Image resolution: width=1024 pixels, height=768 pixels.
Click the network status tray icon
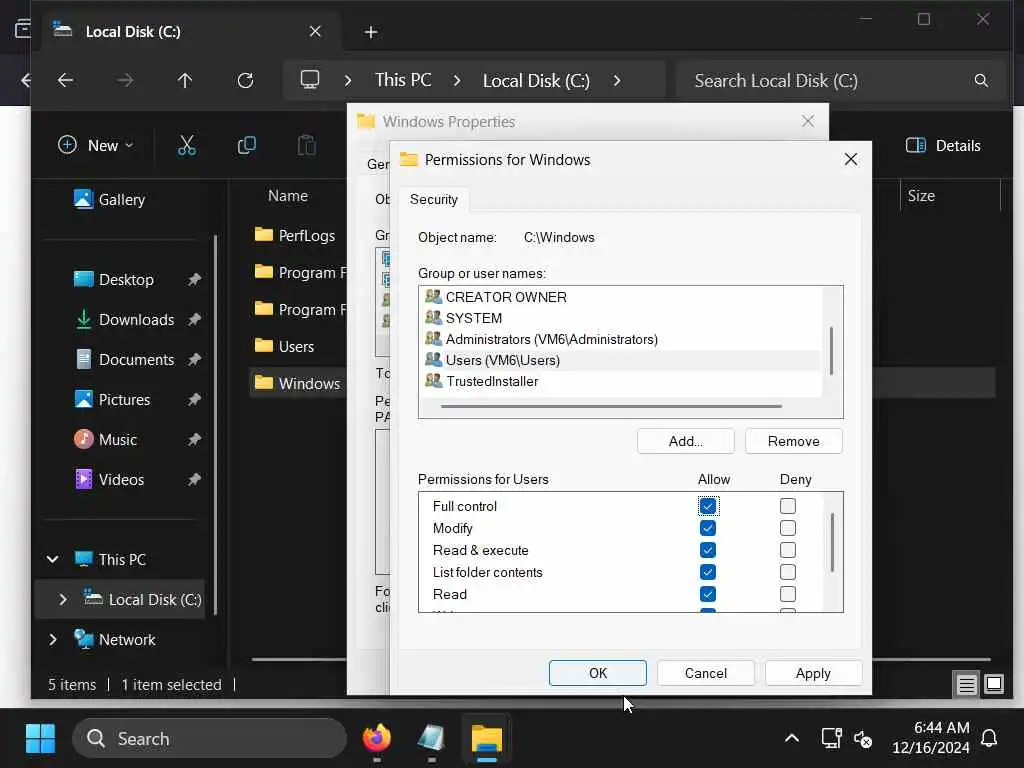pyautogui.click(x=831, y=739)
